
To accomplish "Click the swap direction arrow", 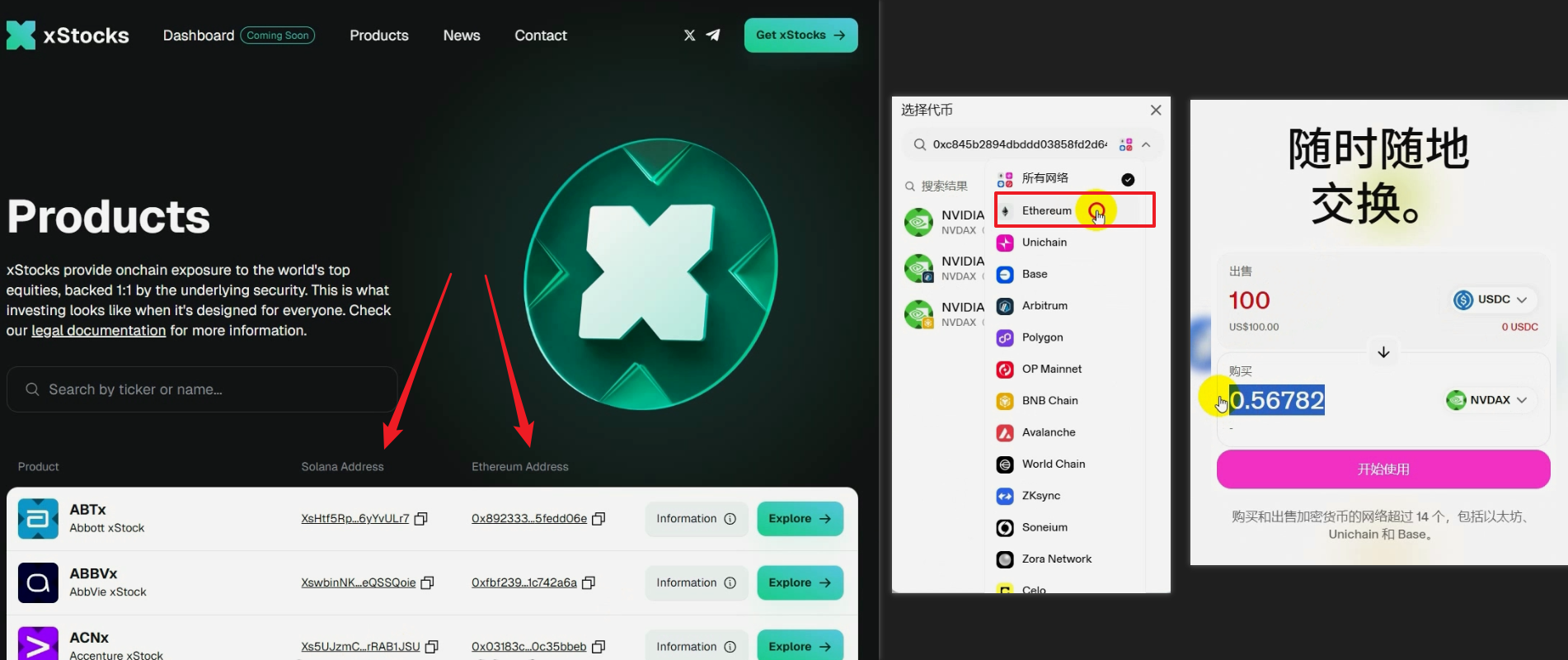I will coord(1383,352).
